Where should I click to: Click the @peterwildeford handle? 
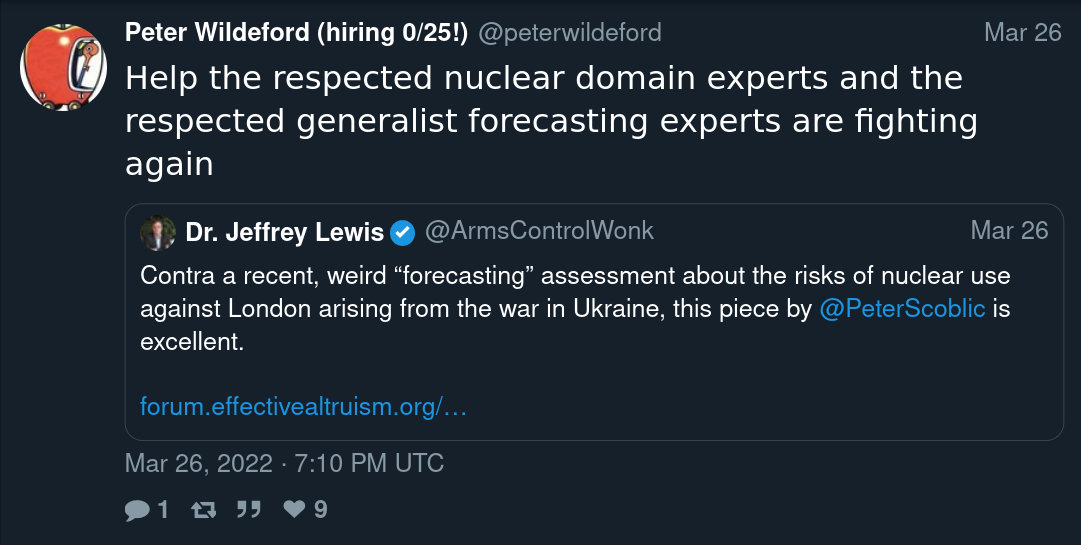[570, 32]
